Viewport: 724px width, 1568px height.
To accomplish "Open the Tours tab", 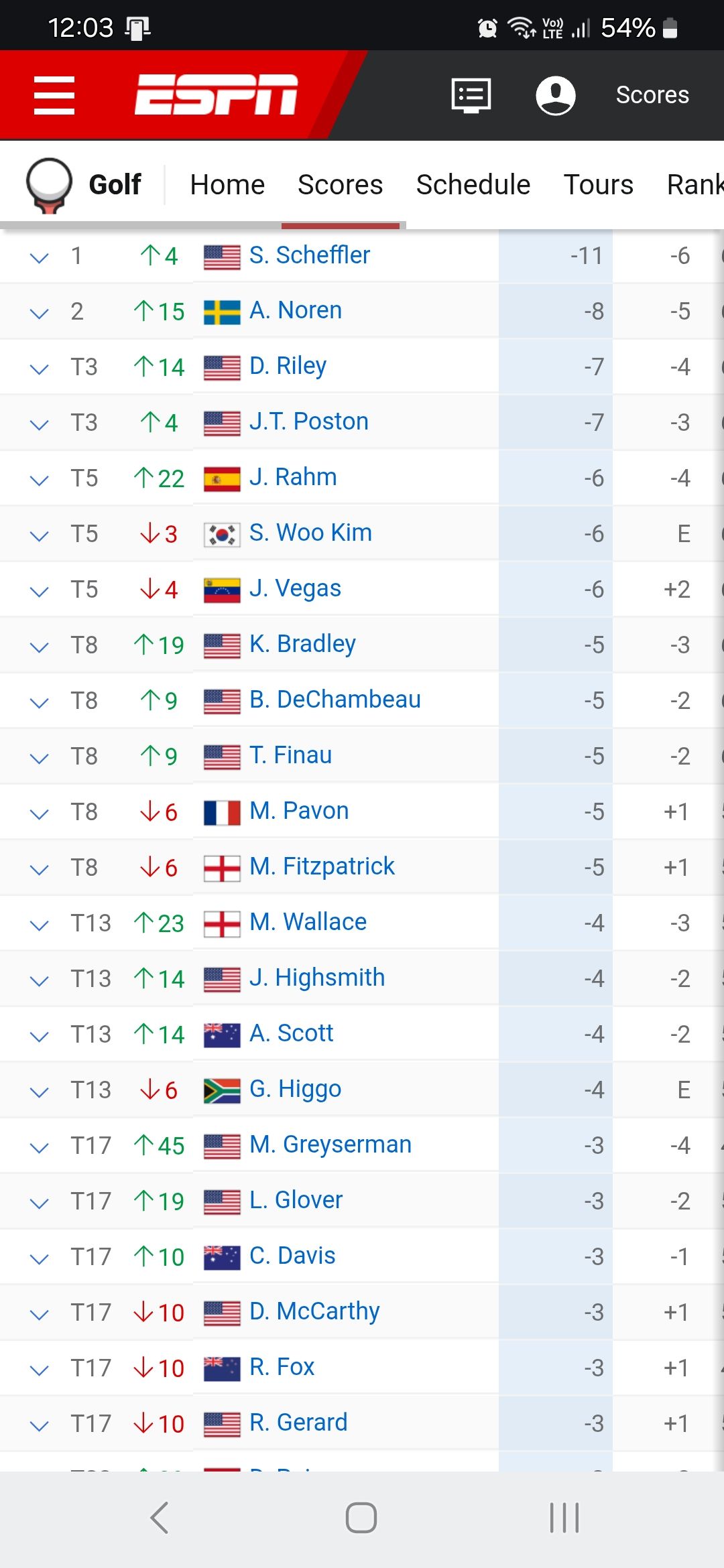I will [x=598, y=185].
